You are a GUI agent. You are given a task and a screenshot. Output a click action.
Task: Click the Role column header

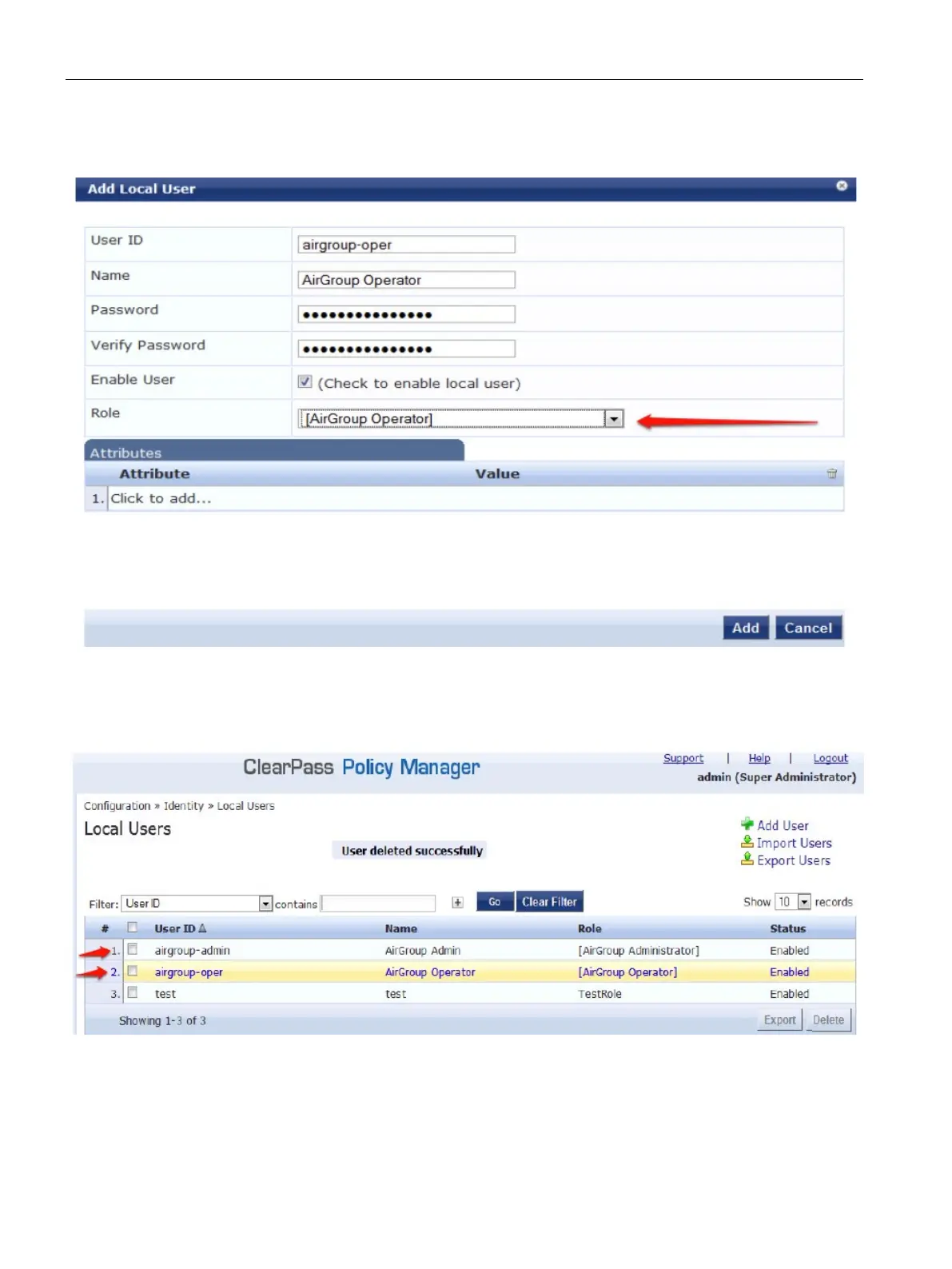(x=590, y=928)
